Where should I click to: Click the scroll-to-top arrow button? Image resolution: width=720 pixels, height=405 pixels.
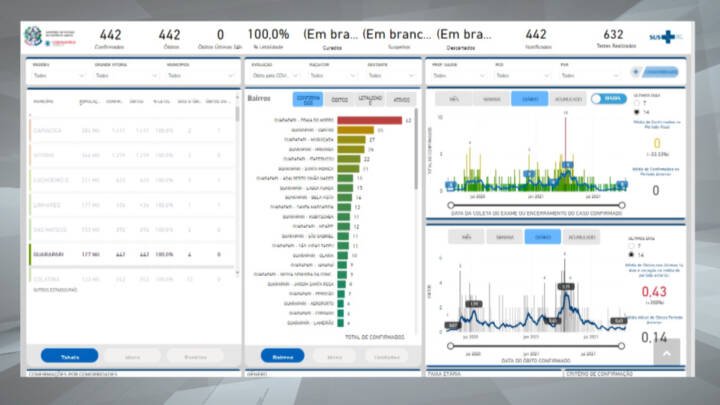(x=667, y=352)
